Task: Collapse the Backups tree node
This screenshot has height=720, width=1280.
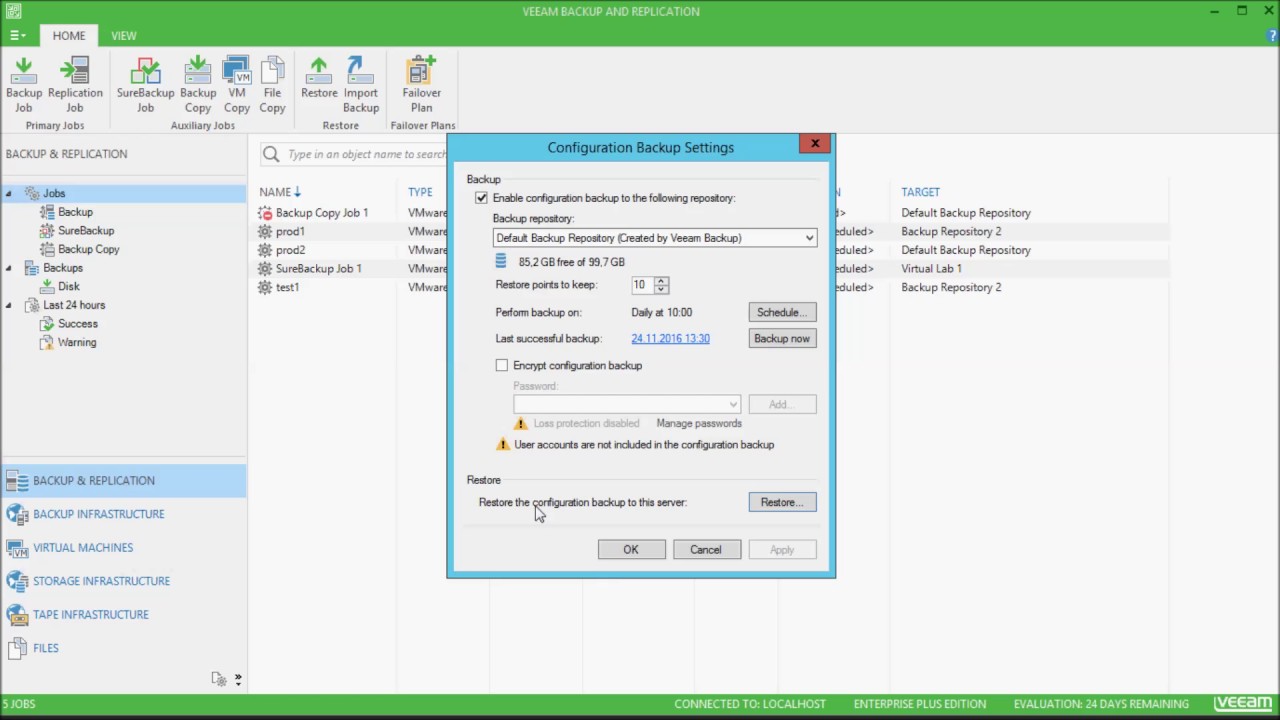Action: 9,268
